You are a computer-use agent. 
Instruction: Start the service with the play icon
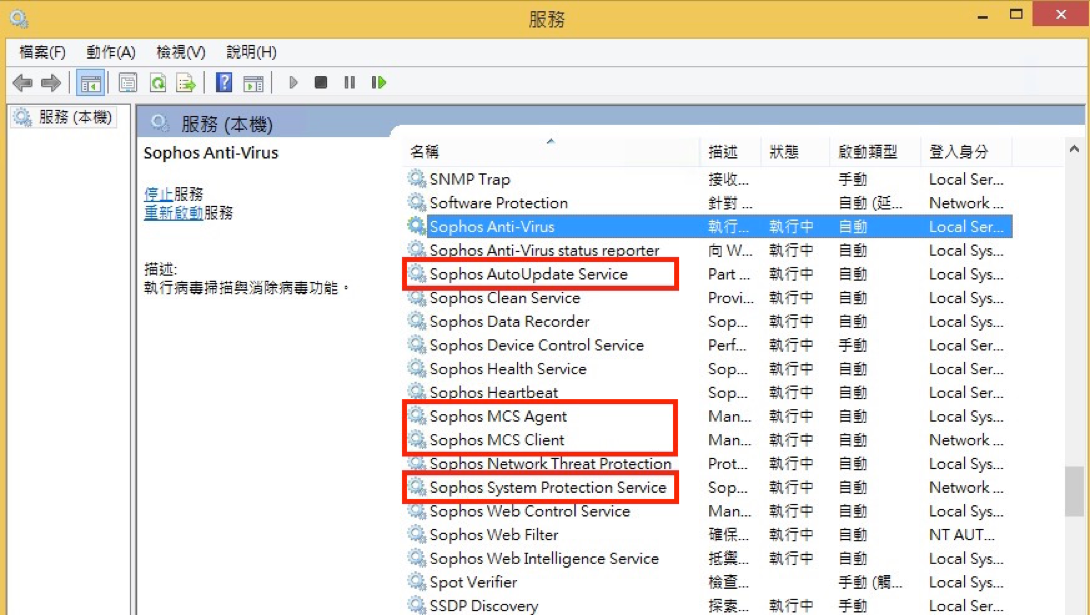click(293, 83)
